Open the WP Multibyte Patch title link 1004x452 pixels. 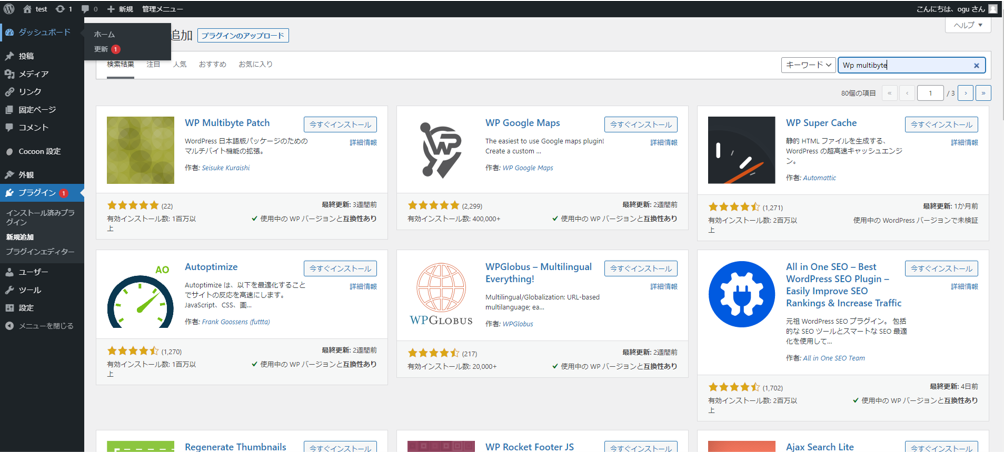tap(227, 123)
